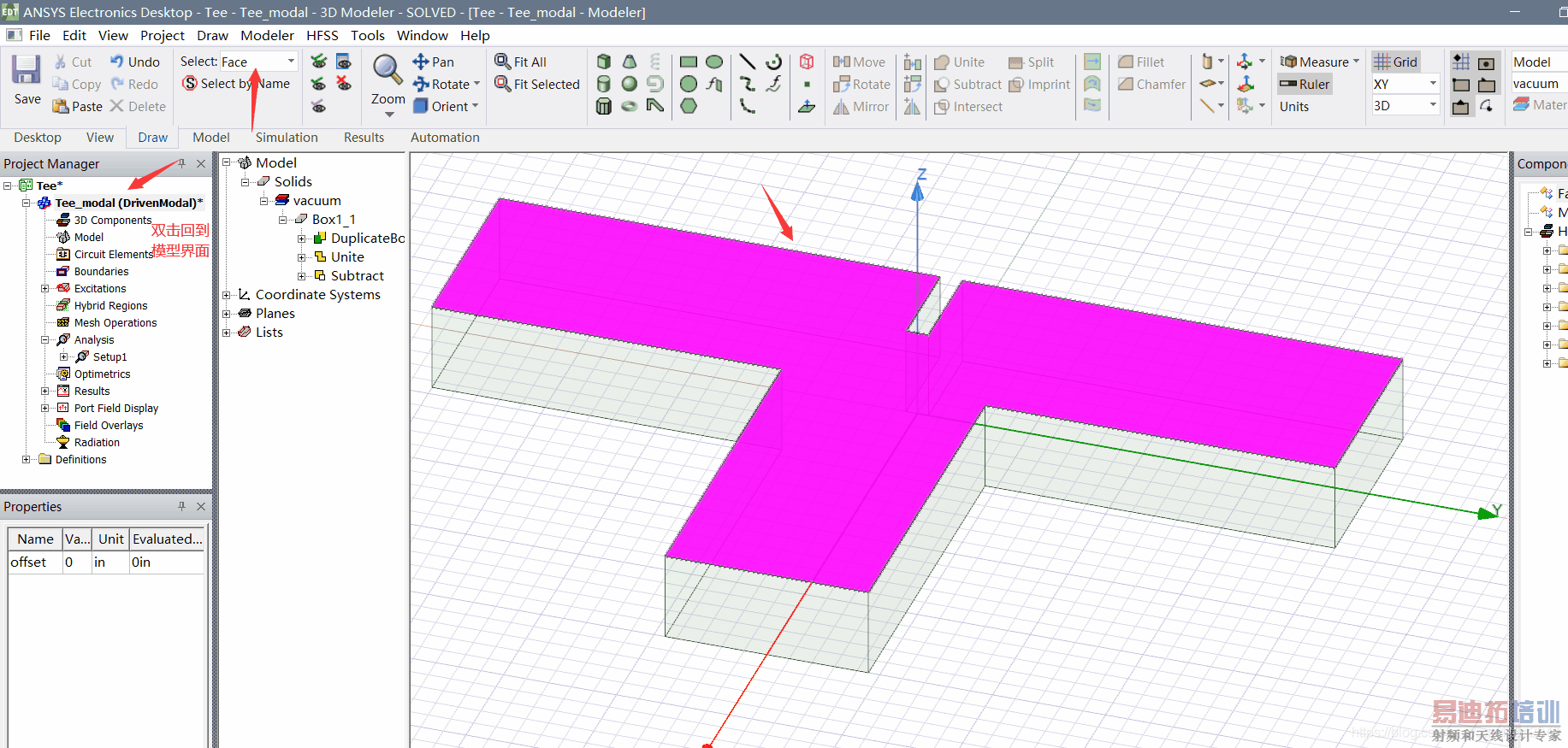
Task: Expand the Coordinate Systems tree node
Action: pos(227,295)
